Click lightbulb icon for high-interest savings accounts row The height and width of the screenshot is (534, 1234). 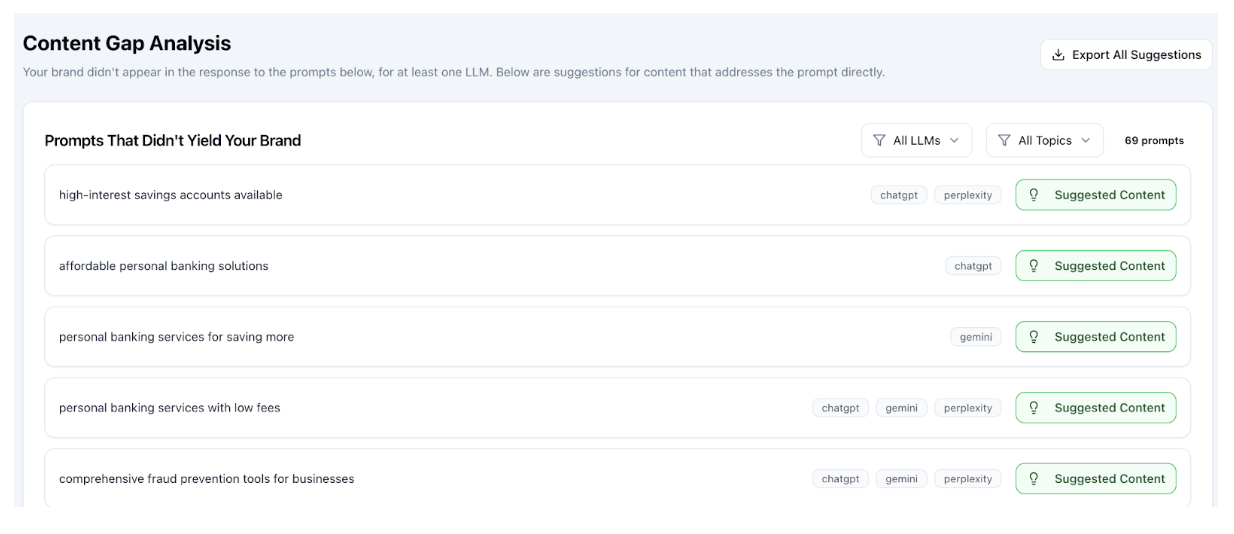pyautogui.click(x=1034, y=195)
